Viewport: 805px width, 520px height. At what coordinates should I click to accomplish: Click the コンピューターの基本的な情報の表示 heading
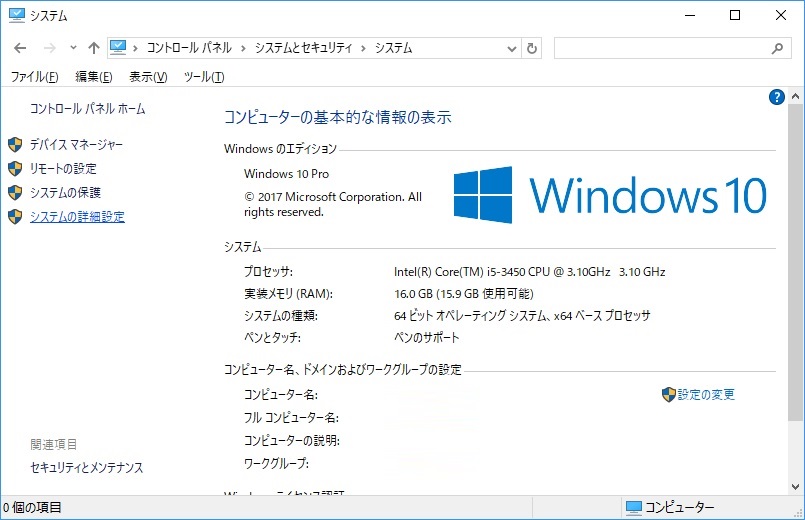coord(338,117)
